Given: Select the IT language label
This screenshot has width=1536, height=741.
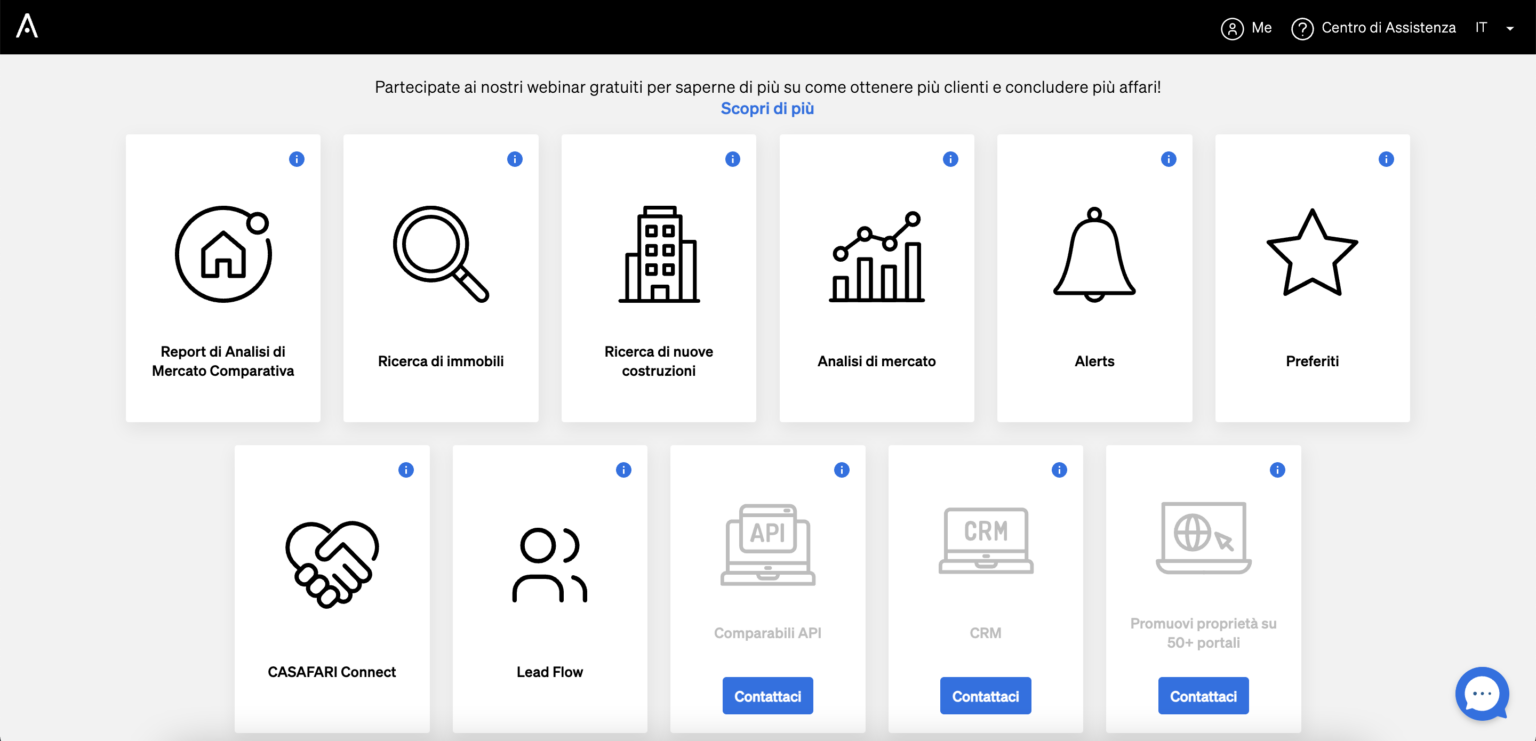Looking at the screenshot, I should pyautogui.click(x=1482, y=28).
